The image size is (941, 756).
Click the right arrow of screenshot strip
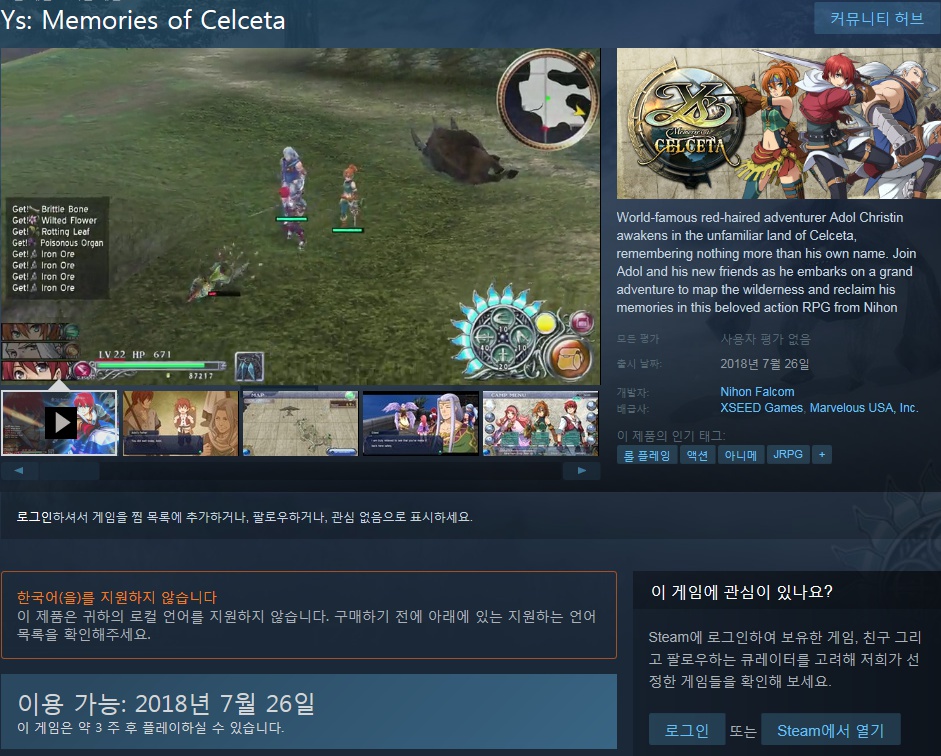tap(582, 470)
